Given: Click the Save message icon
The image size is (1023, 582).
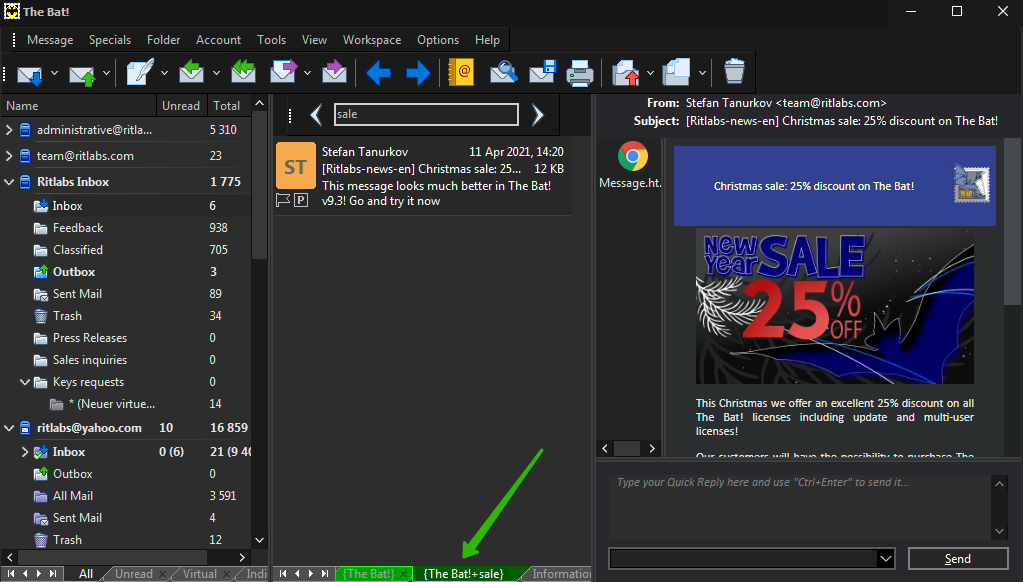Looking at the screenshot, I should click(x=542, y=72).
